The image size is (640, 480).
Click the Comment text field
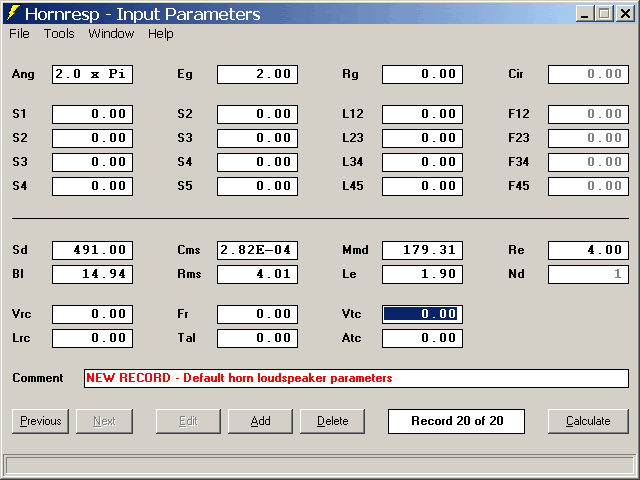tap(356, 378)
